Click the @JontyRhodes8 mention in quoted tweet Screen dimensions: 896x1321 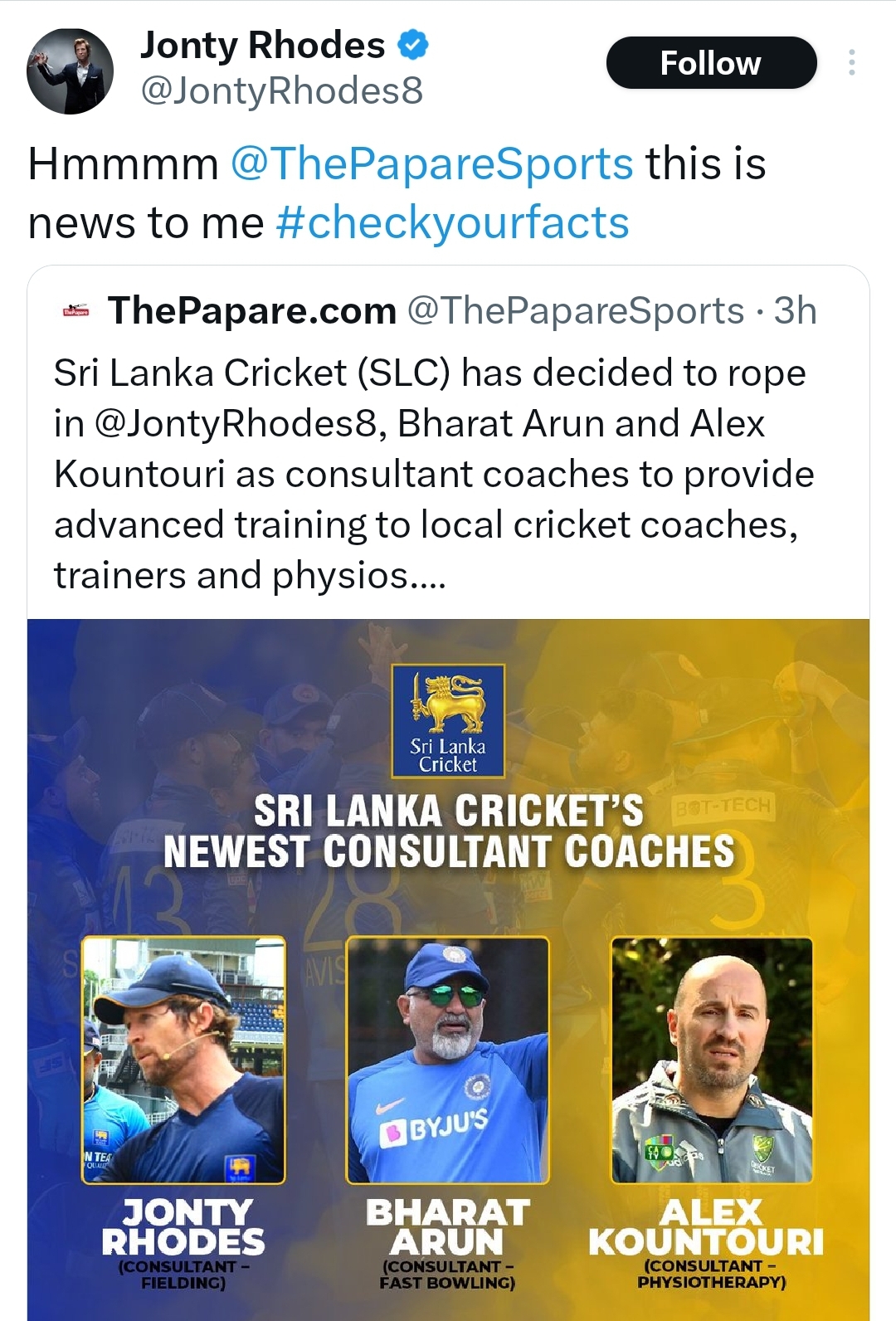click(x=237, y=423)
